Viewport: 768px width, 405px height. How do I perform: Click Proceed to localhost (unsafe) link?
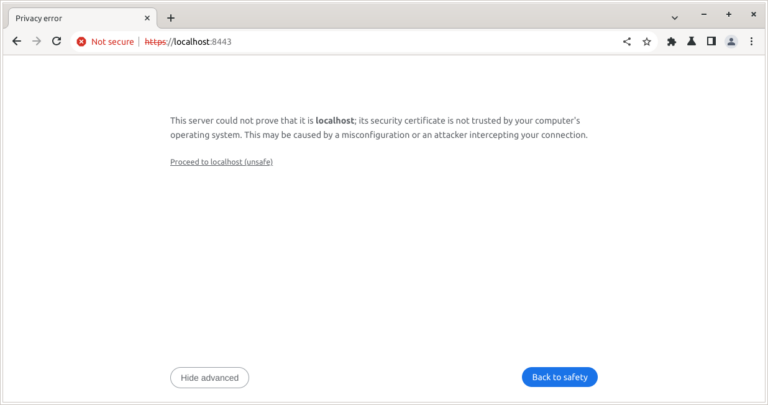coord(221,162)
